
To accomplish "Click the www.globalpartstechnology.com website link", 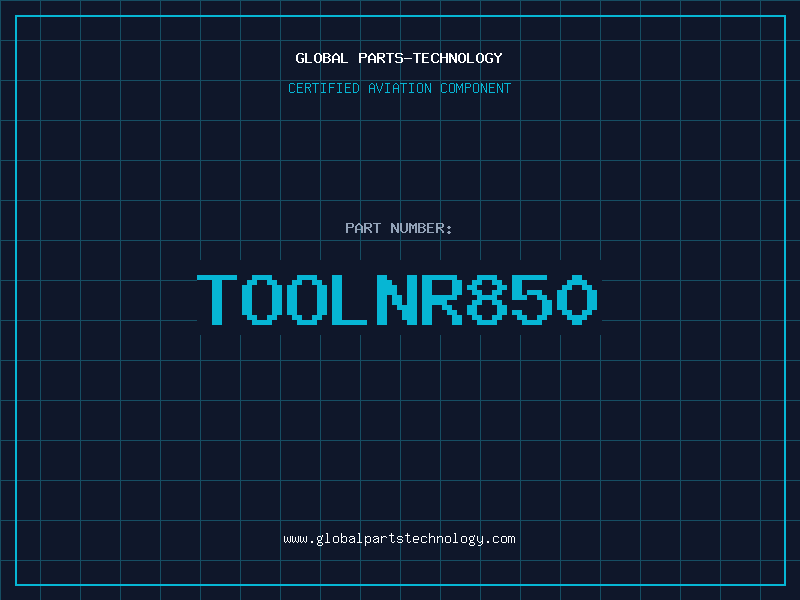I will click(399, 539).
